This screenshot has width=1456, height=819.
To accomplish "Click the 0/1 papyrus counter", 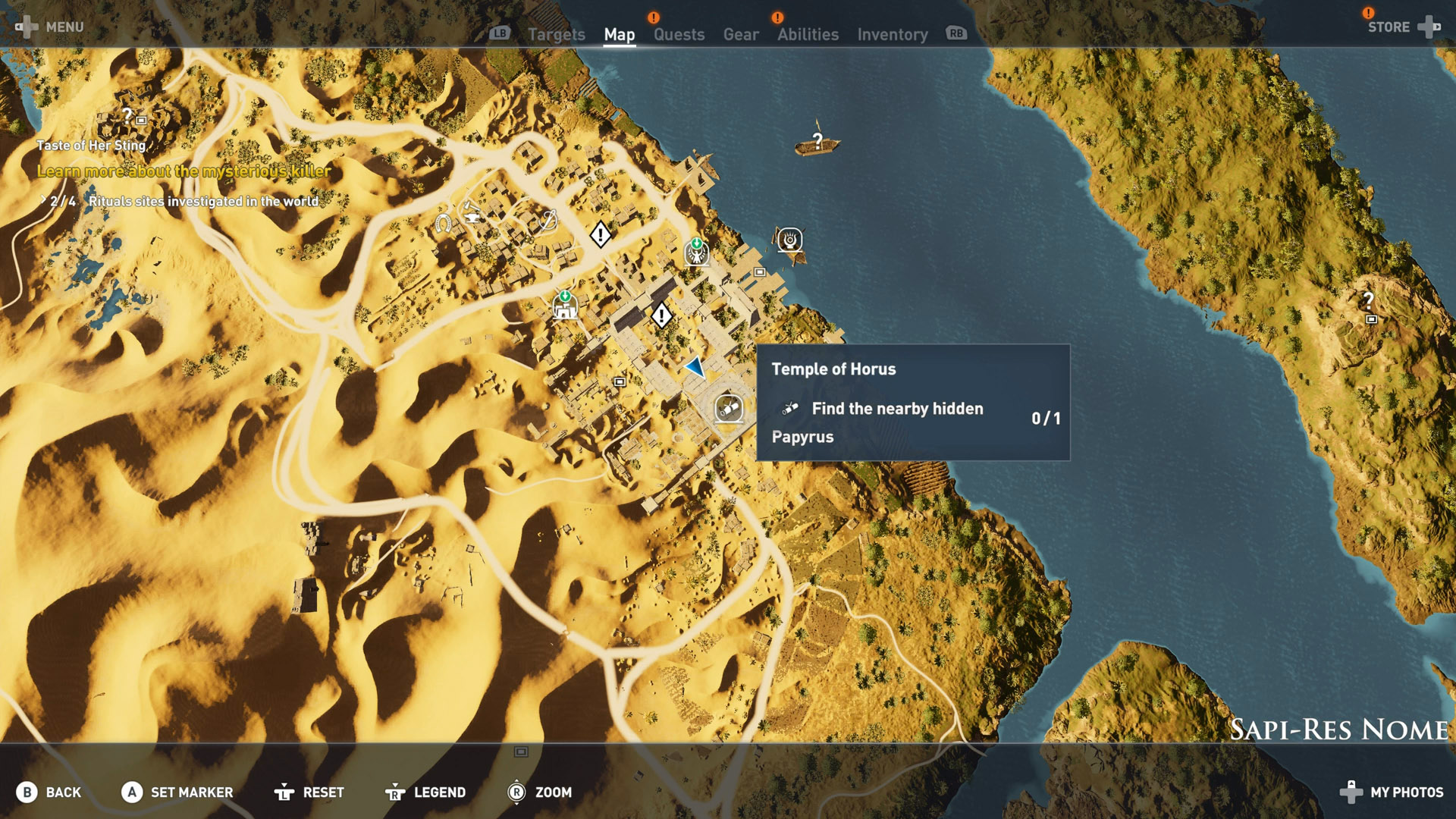I will (1046, 418).
